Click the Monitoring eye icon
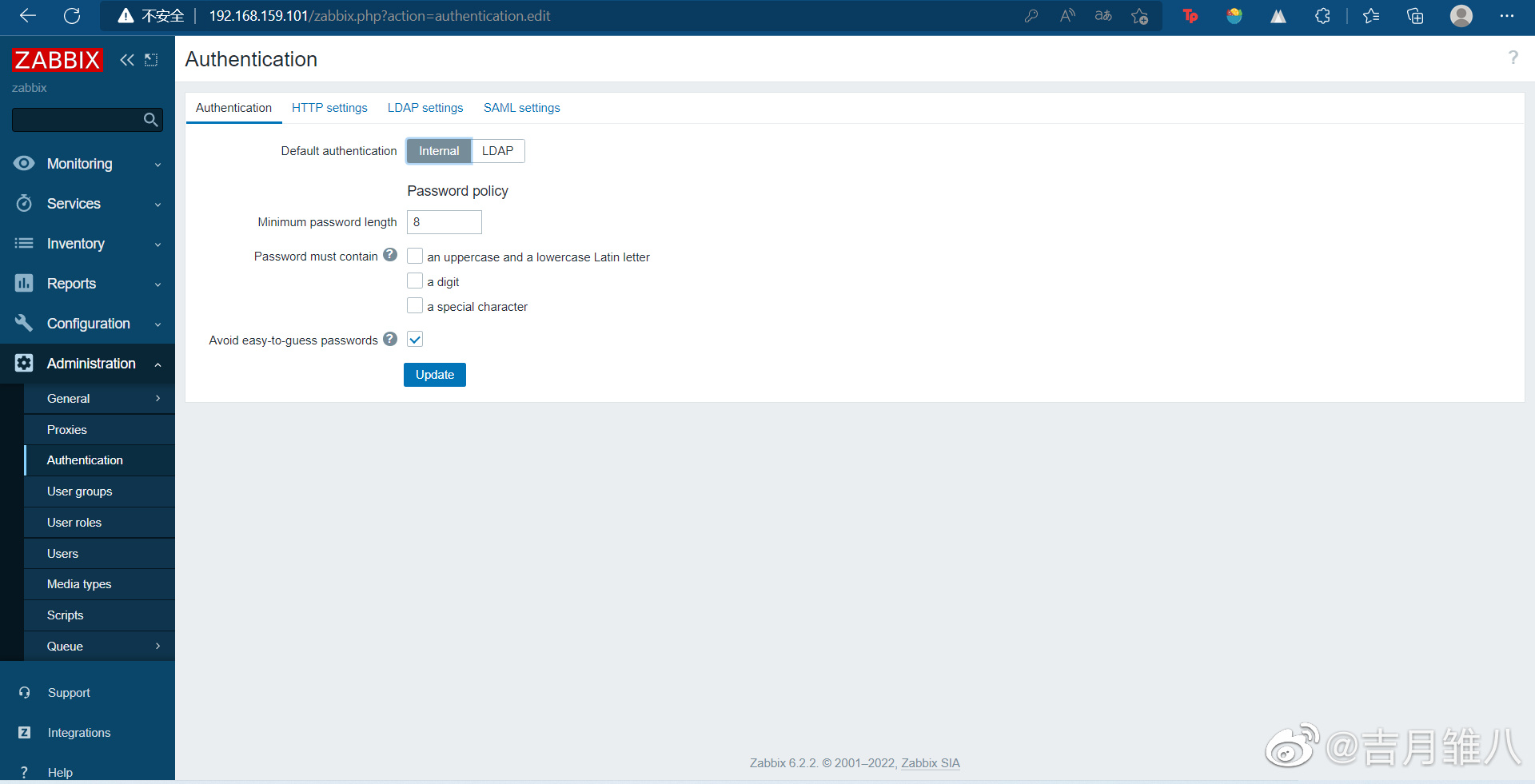Image resolution: width=1535 pixels, height=784 pixels. [24, 163]
